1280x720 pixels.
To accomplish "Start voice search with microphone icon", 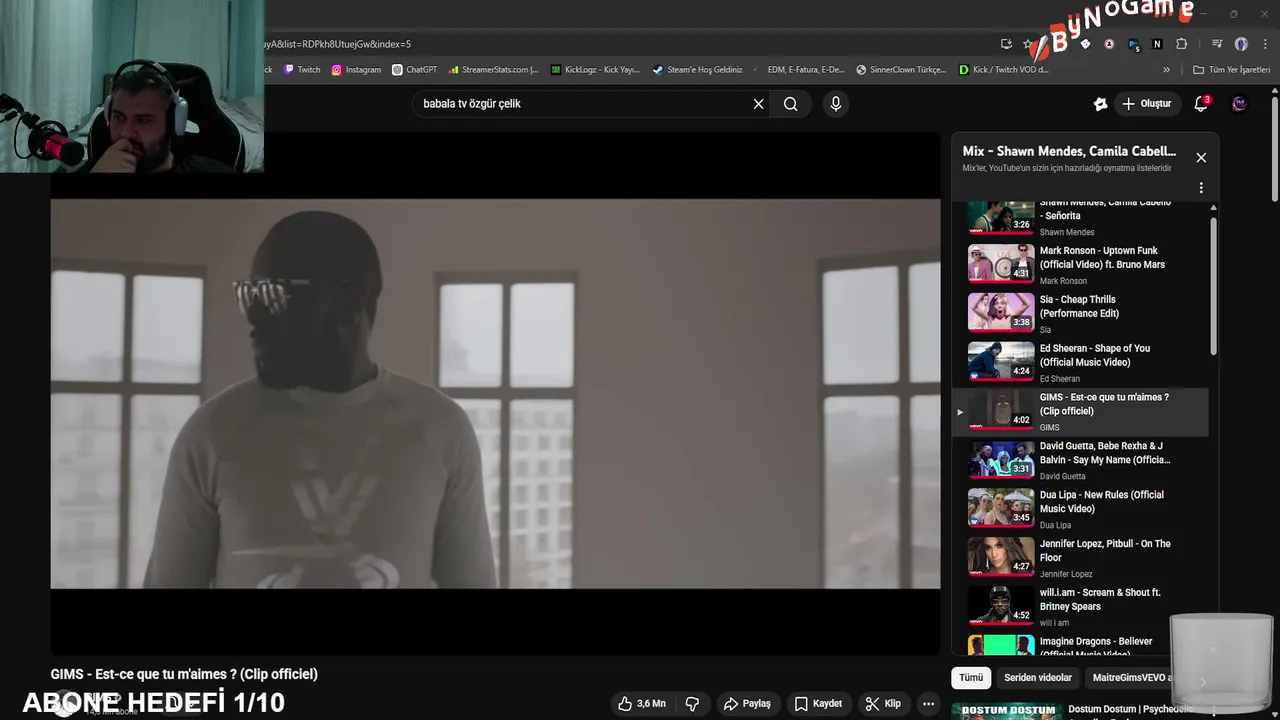I will point(836,104).
